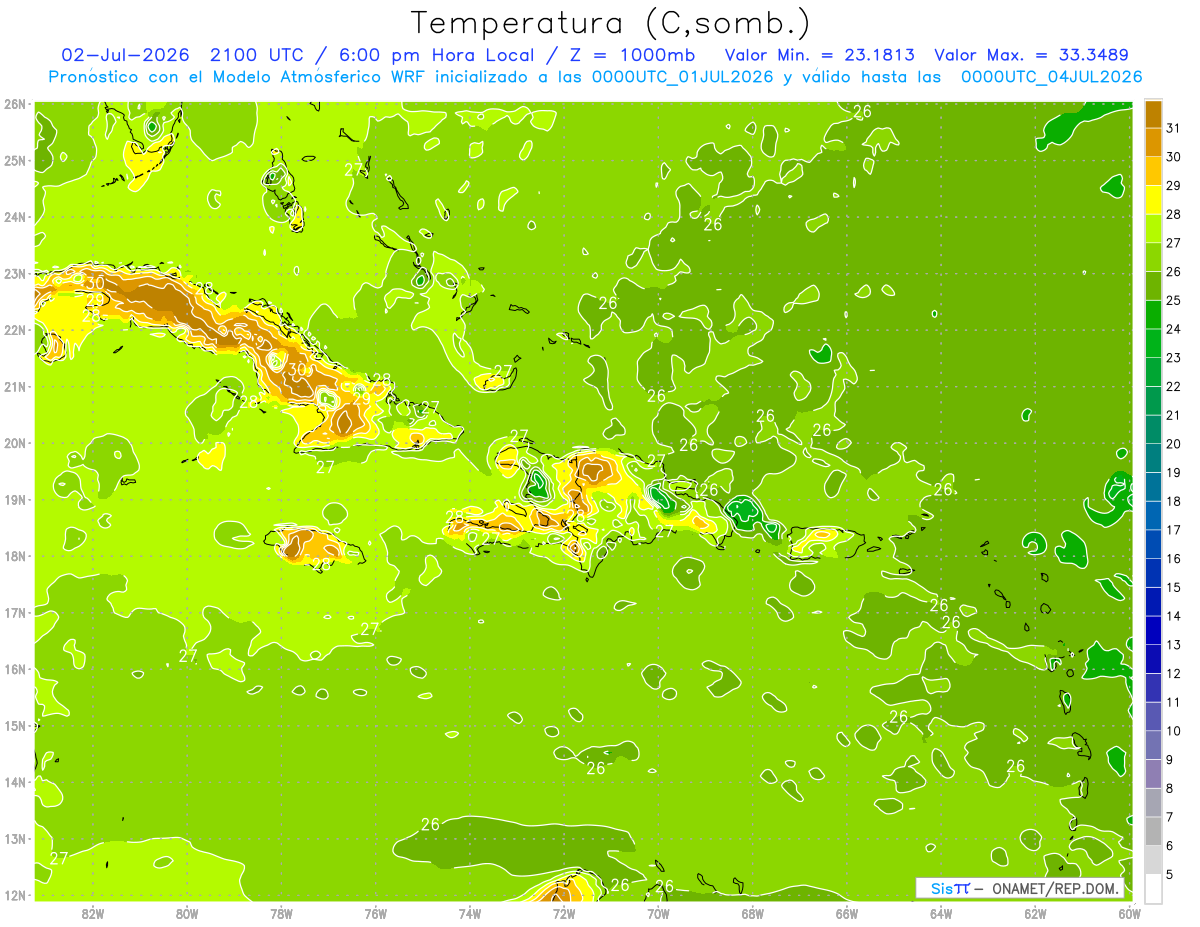
Task: Click the colorbar legend value "20"
Action: click(1173, 444)
